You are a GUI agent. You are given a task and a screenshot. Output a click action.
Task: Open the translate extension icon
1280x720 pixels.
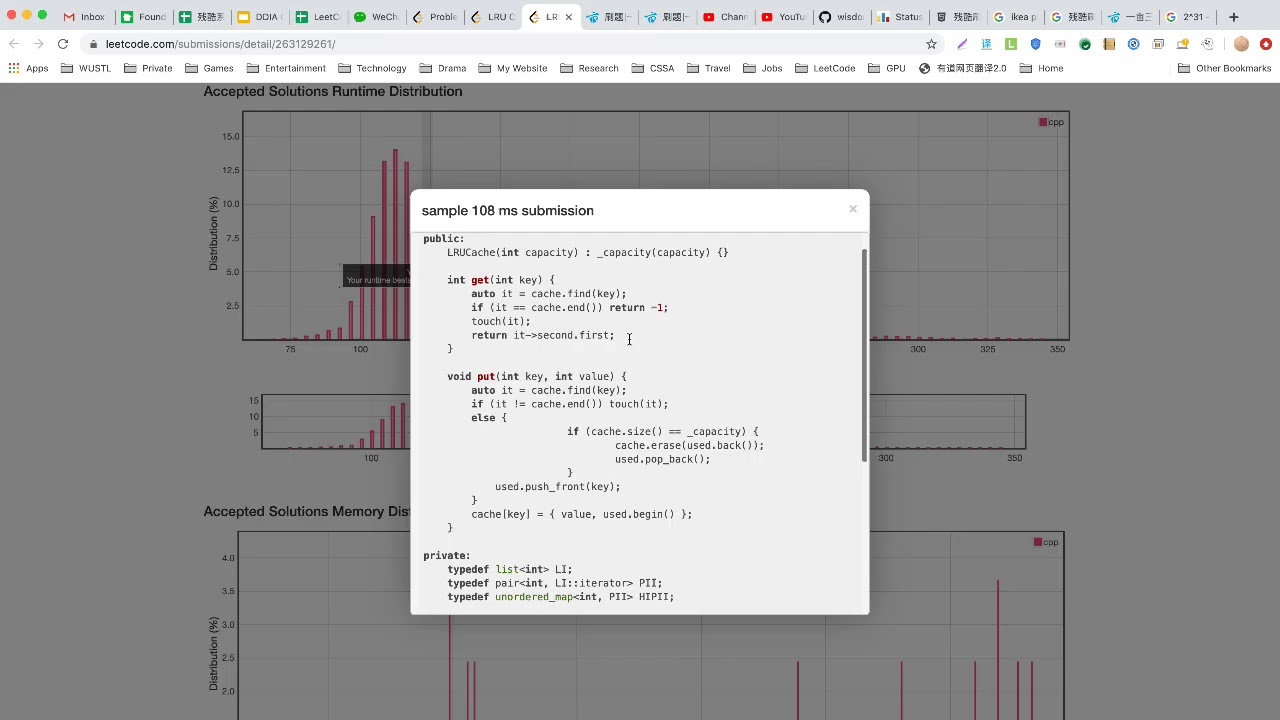click(x=986, y=44)
